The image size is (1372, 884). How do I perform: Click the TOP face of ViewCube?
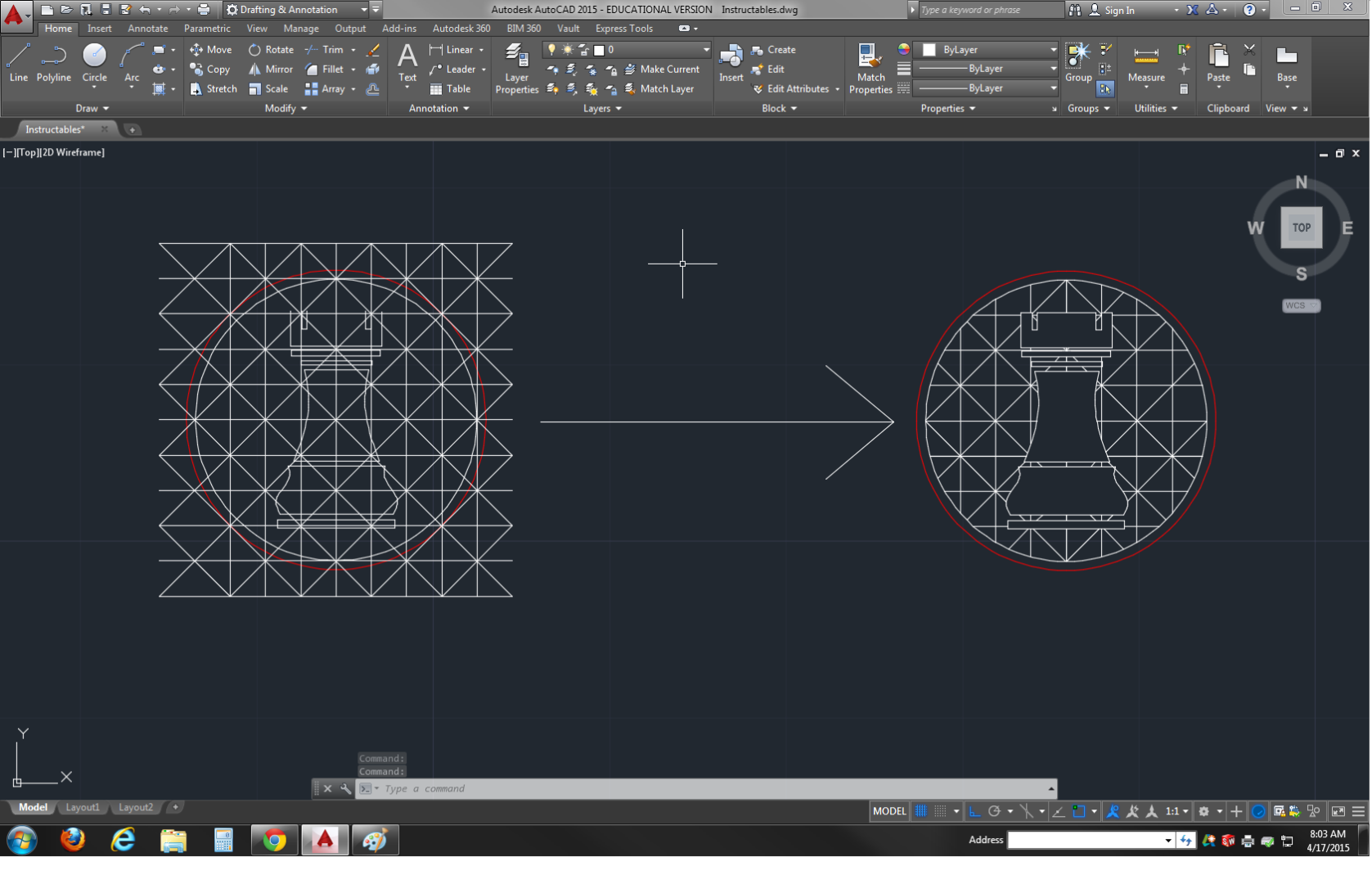click(1301, 228)
